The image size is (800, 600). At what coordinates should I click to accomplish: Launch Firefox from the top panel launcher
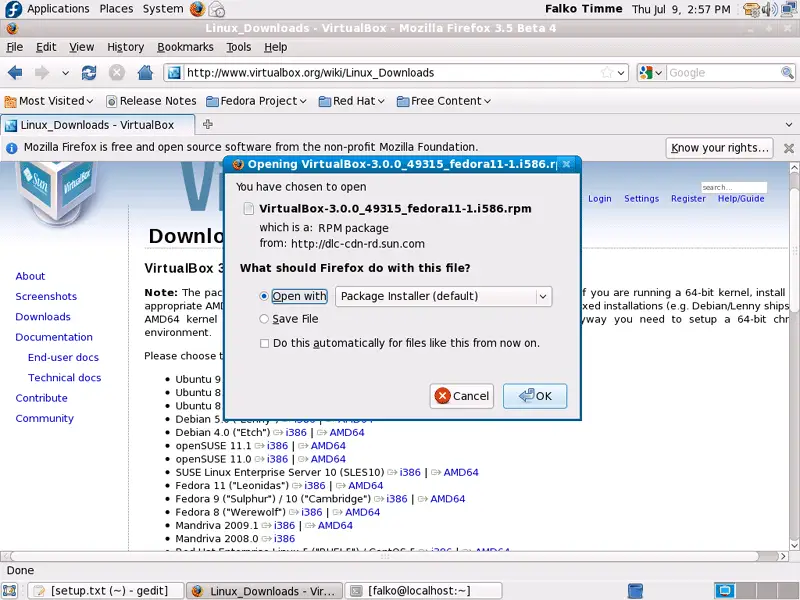coord(197,9)
